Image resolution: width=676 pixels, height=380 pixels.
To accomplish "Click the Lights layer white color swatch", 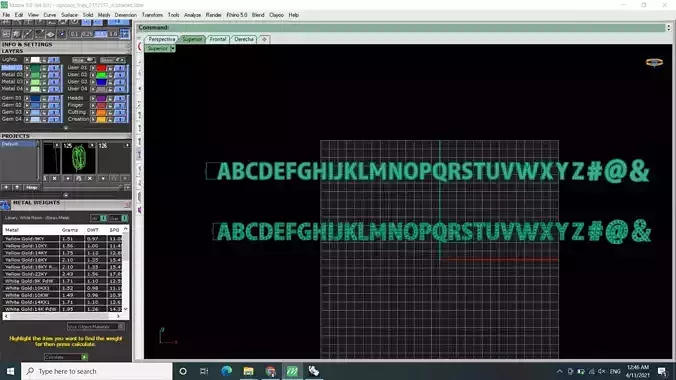I will coord(35,60).
